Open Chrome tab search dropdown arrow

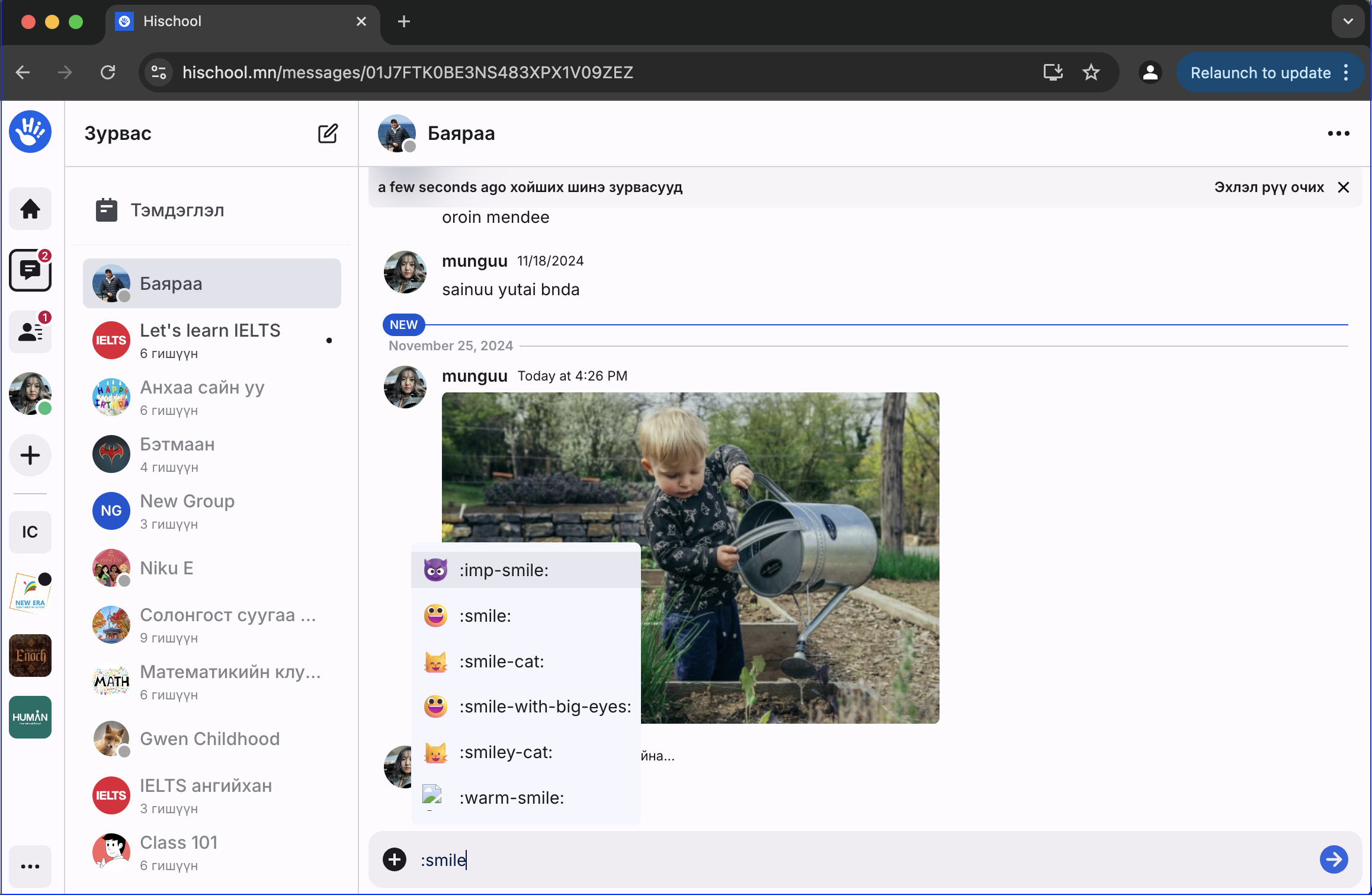[1348, 21]
